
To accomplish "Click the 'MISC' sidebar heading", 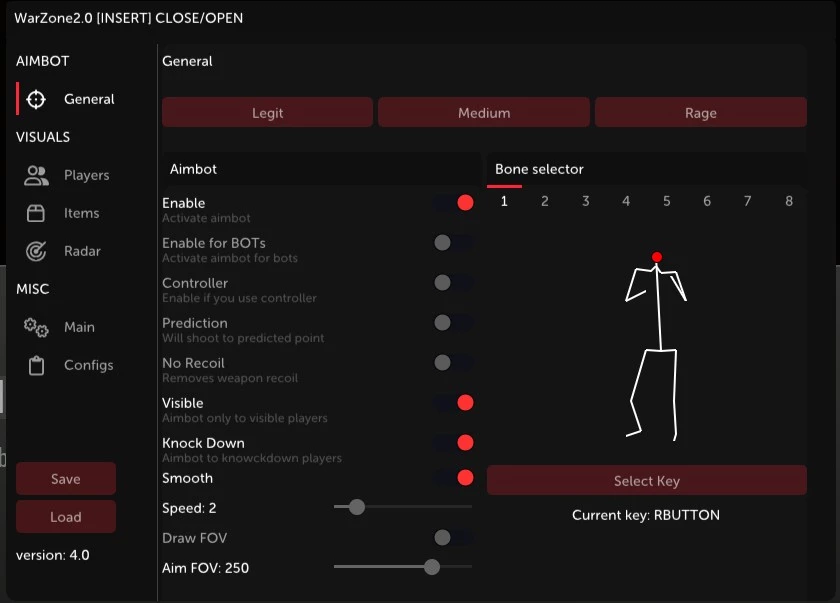I will 33,289.
